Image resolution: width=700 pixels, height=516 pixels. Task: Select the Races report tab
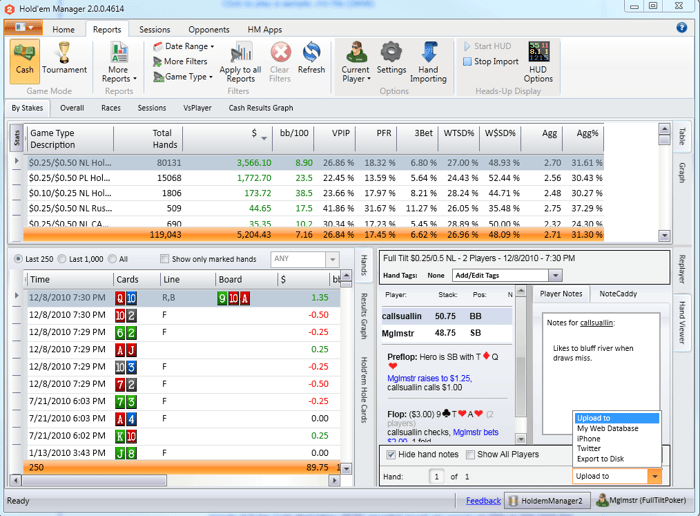(111, 108)
